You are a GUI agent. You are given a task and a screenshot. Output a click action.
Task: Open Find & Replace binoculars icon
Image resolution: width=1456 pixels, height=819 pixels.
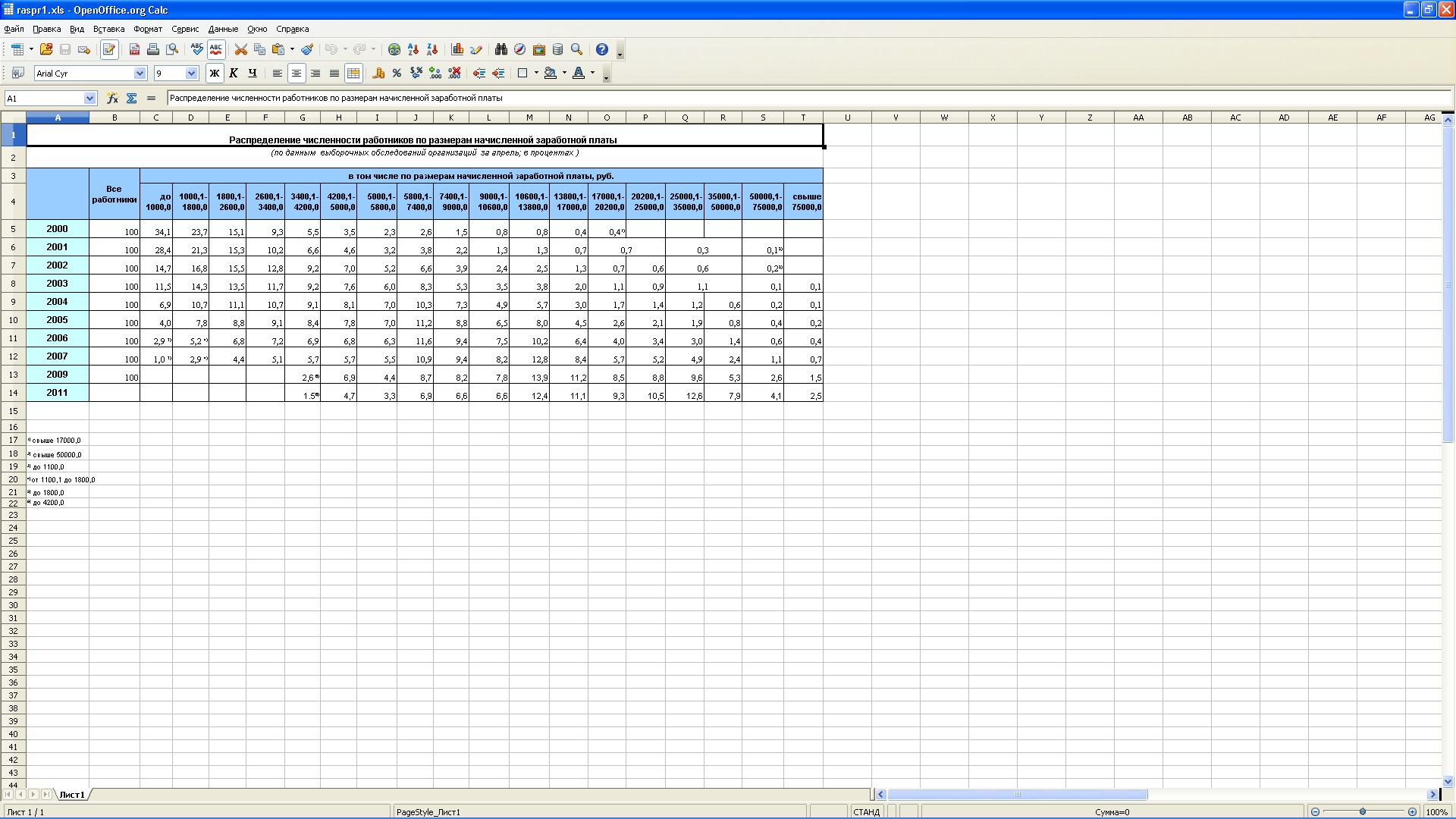tap(500, 49)
